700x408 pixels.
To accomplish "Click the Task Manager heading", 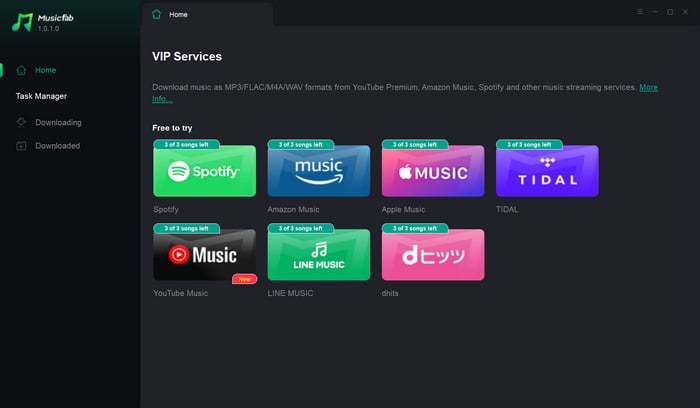I will 41,96.
